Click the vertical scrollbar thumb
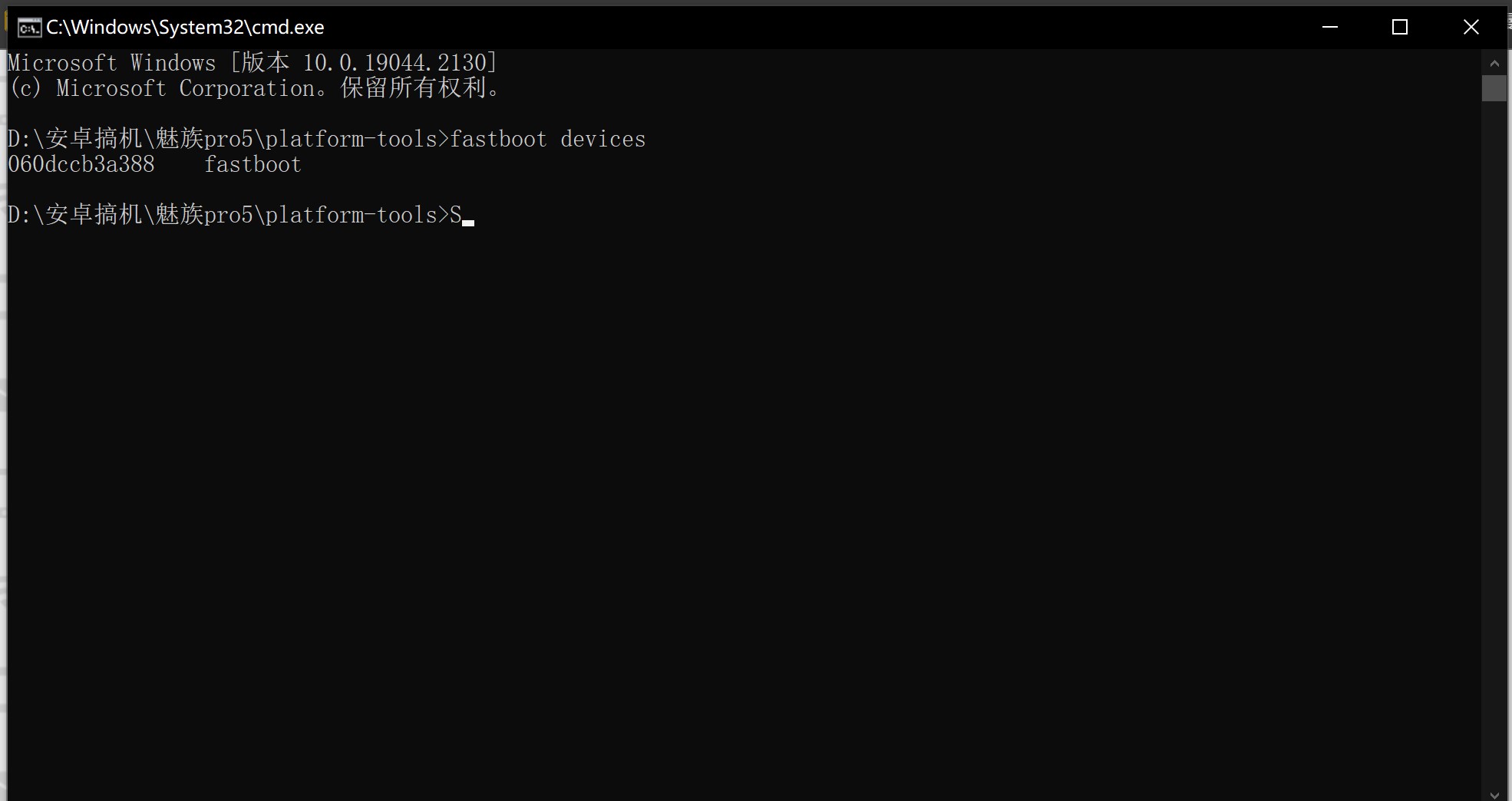1512x801 pixels. [1494, 88]
